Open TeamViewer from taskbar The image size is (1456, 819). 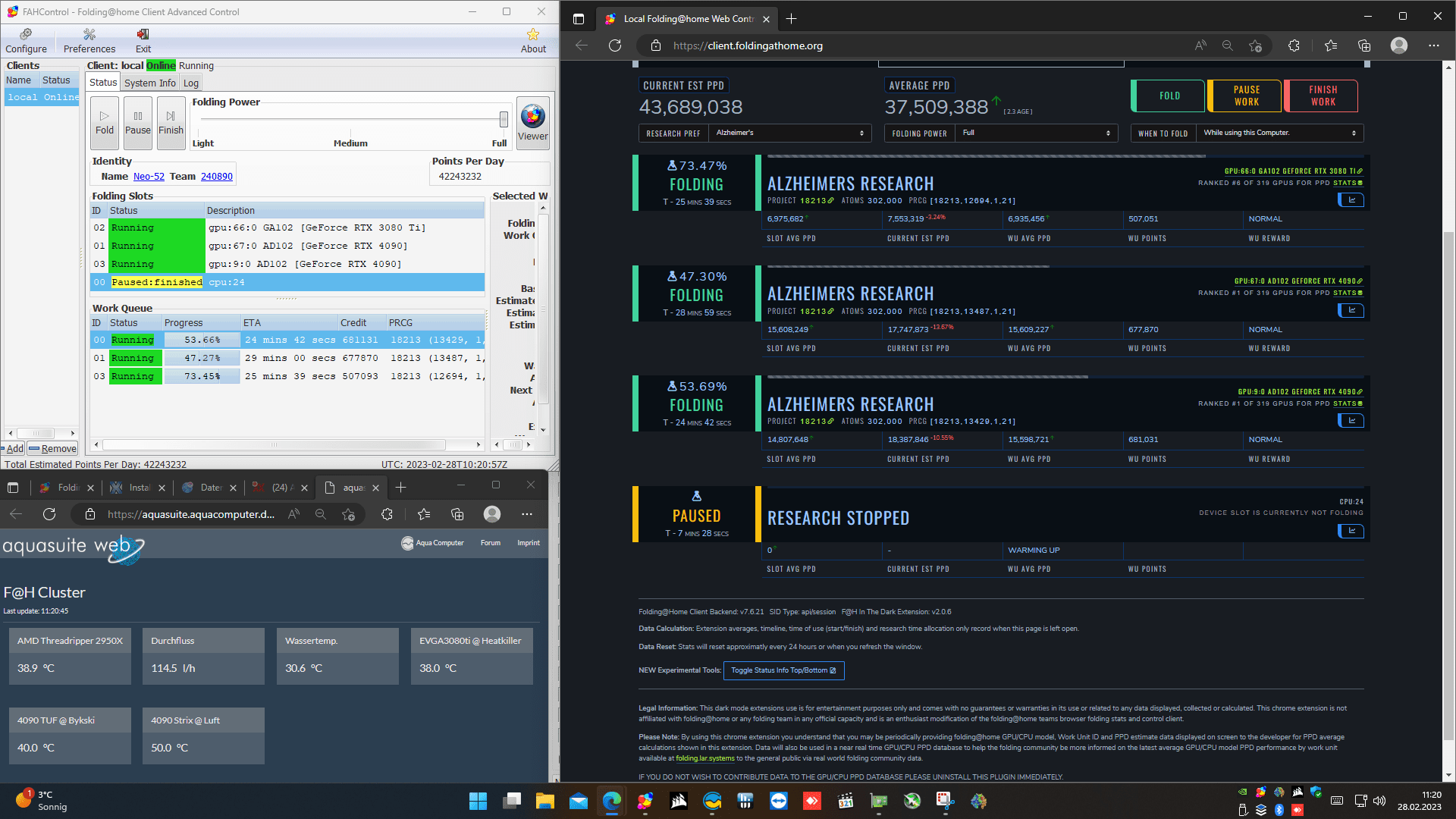(x=778, y=801)
